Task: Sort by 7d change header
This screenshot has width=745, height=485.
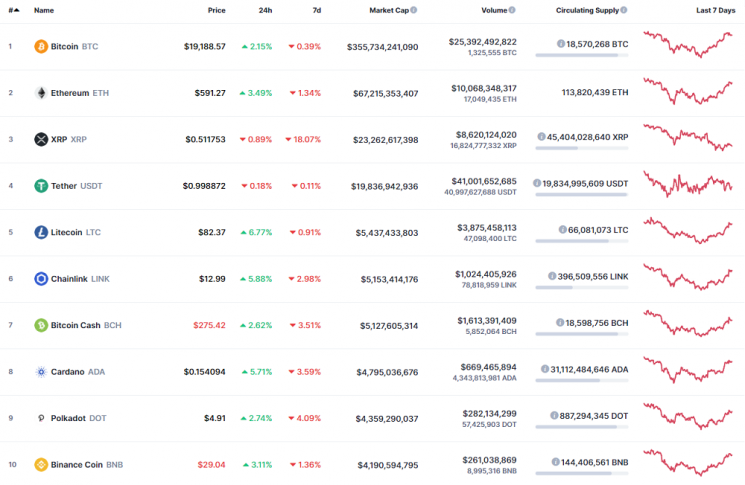Action: [317, 10]
